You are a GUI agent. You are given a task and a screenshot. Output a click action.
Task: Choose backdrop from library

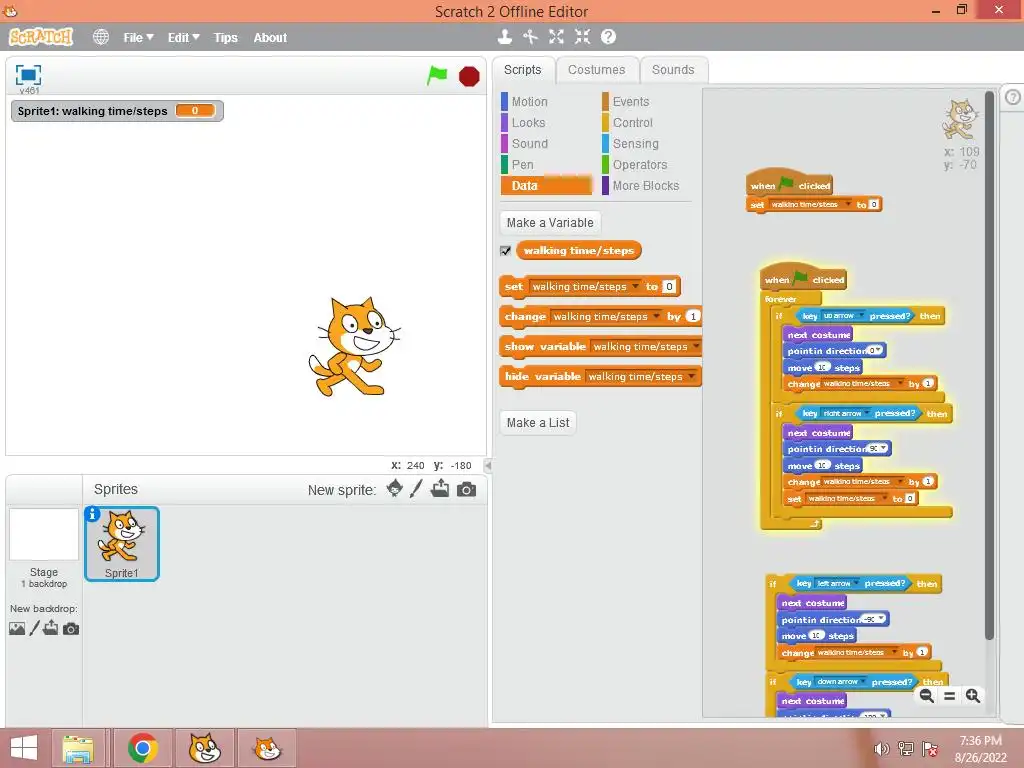pyautogui.click(x=17, y=628)
